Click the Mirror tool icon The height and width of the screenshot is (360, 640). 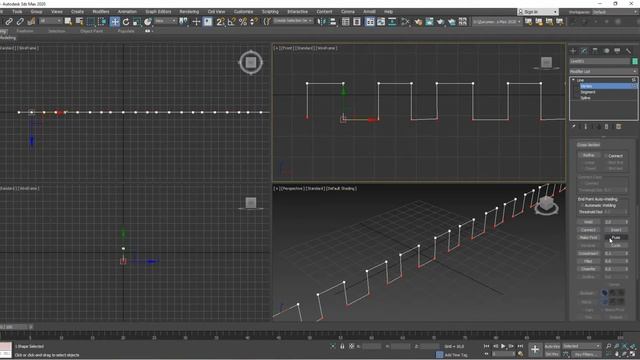point(322,22)
